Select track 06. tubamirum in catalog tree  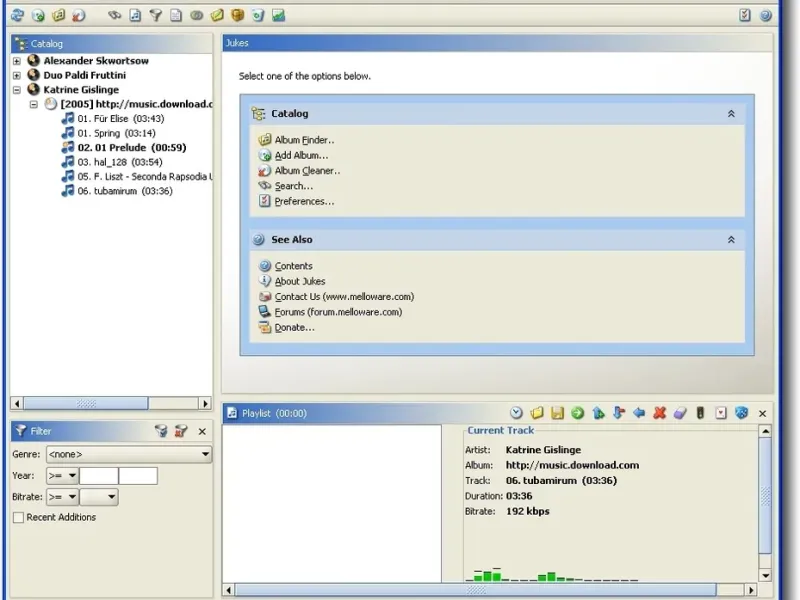[x=125, y=191]
